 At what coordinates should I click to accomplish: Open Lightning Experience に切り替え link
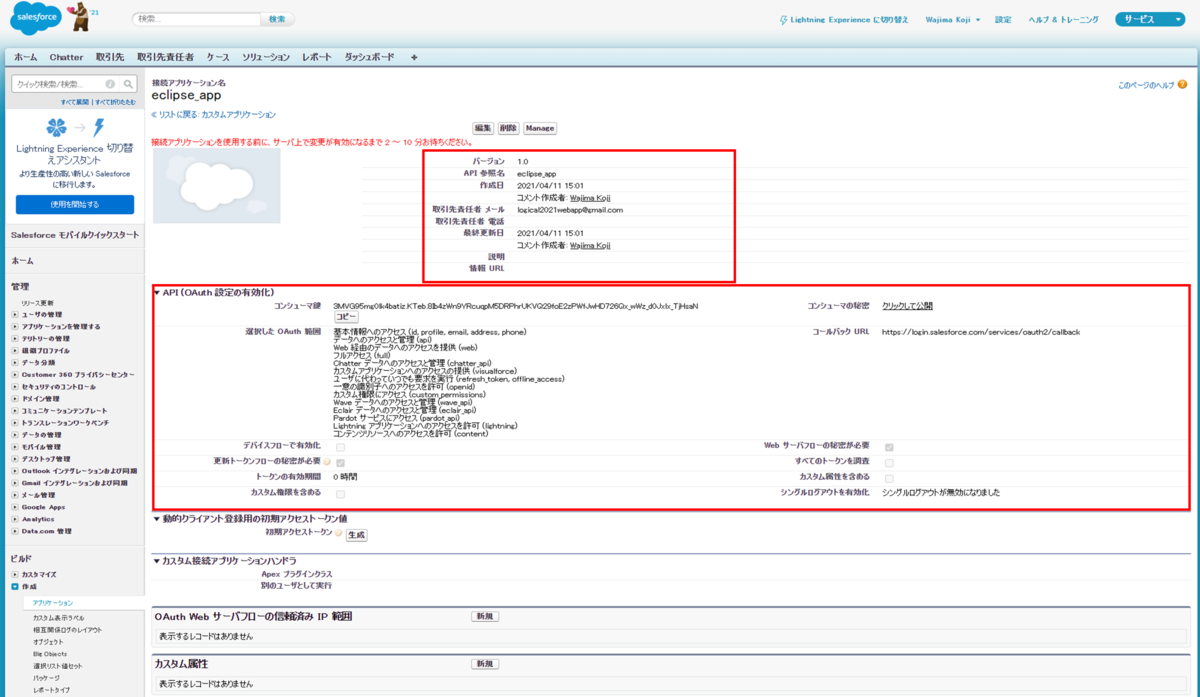850,20
